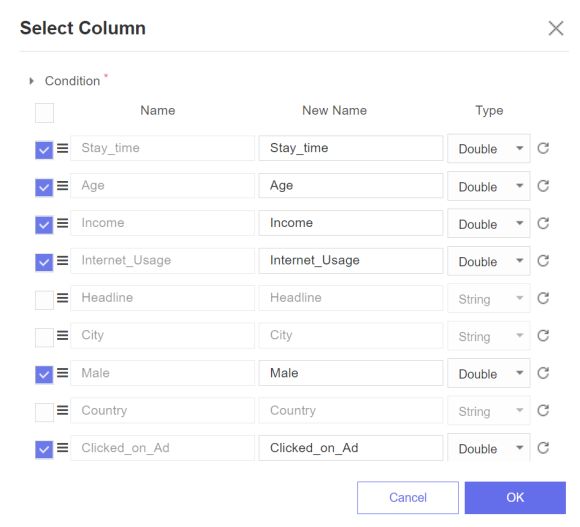Click the OK button
This screenshot has width=580, height=527.
coord(515,497)
